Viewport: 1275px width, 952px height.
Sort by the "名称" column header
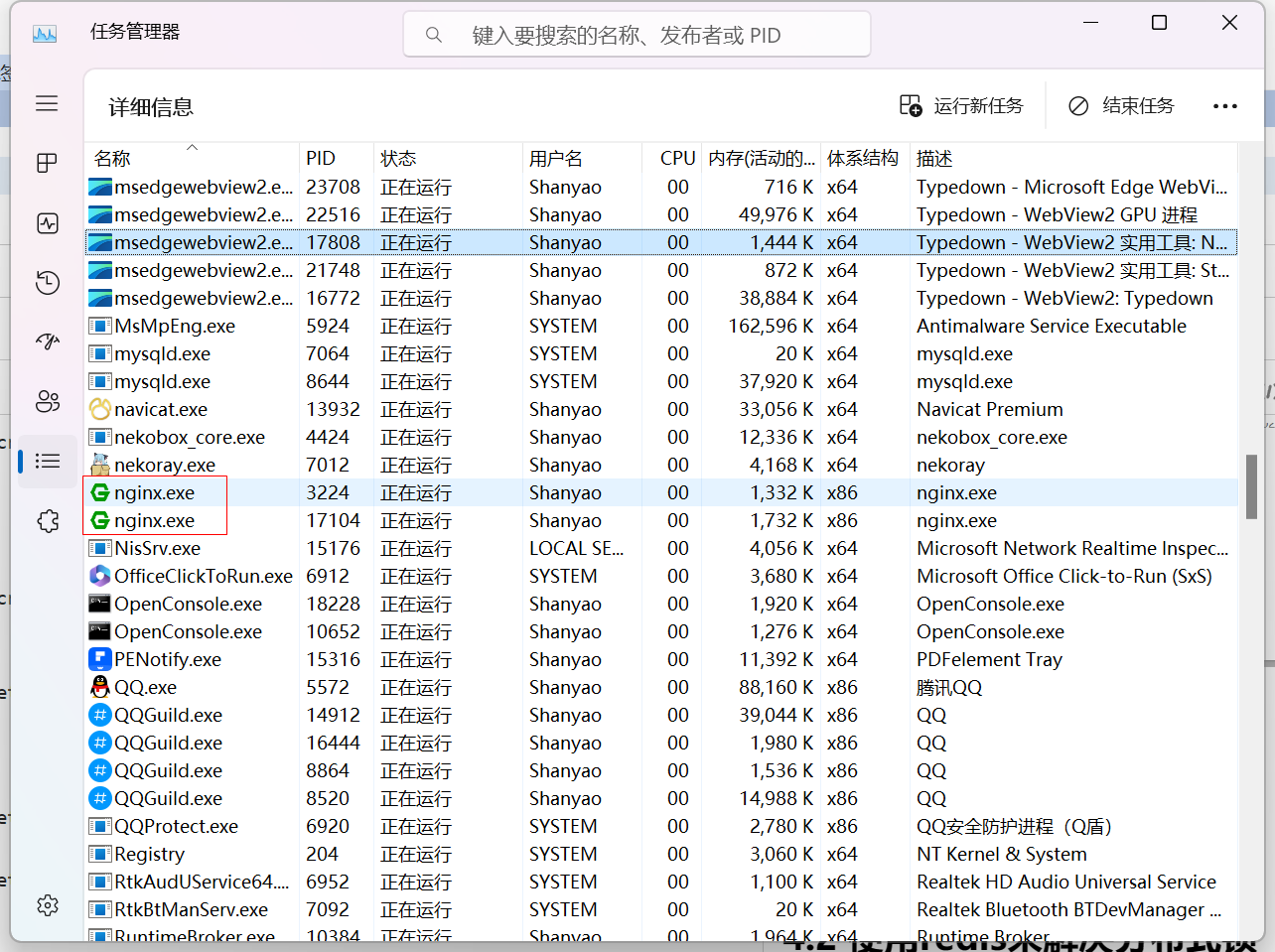tap(193, 158)
